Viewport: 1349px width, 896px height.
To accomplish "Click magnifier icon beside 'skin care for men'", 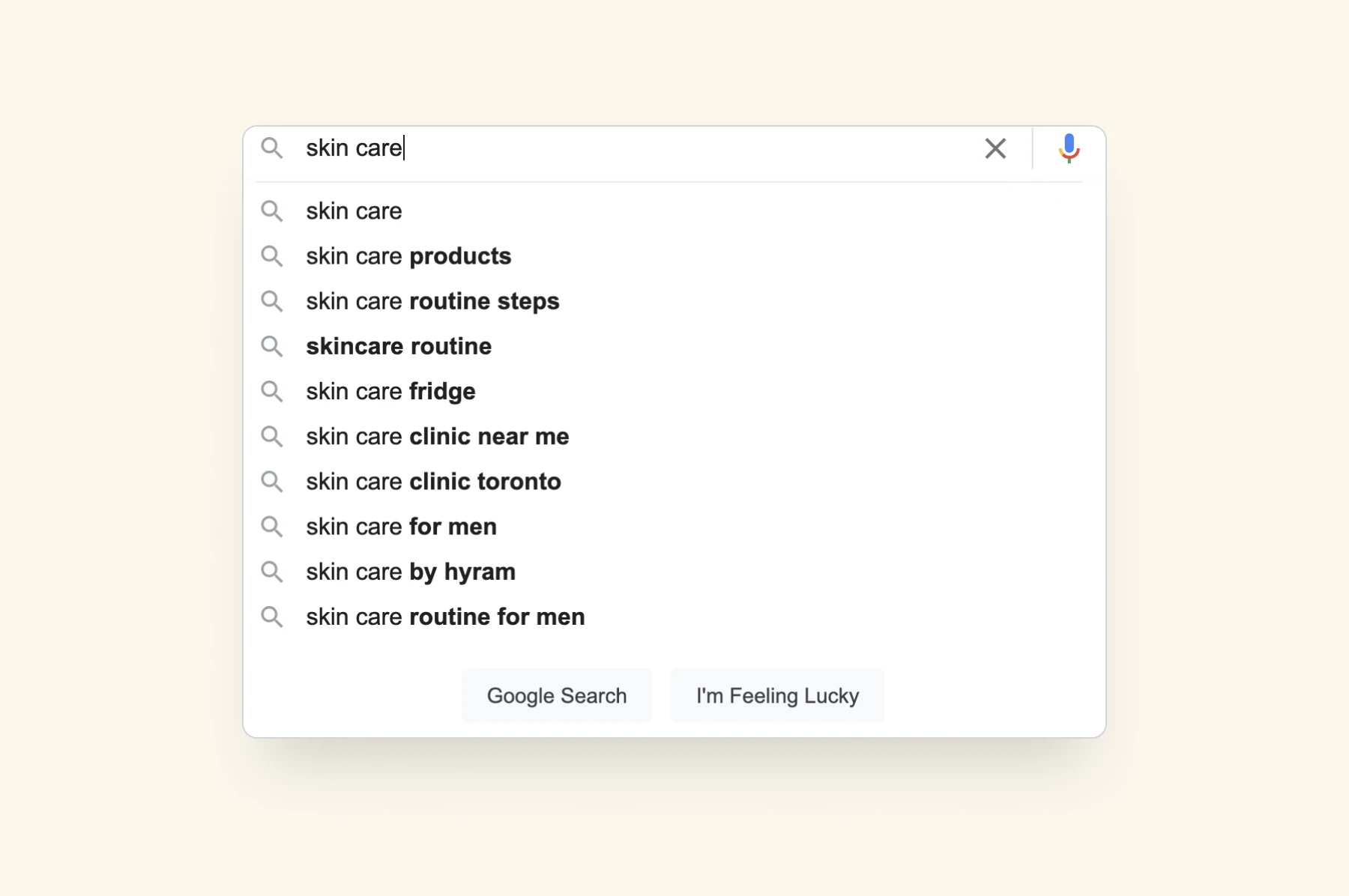I will point(271,527).
